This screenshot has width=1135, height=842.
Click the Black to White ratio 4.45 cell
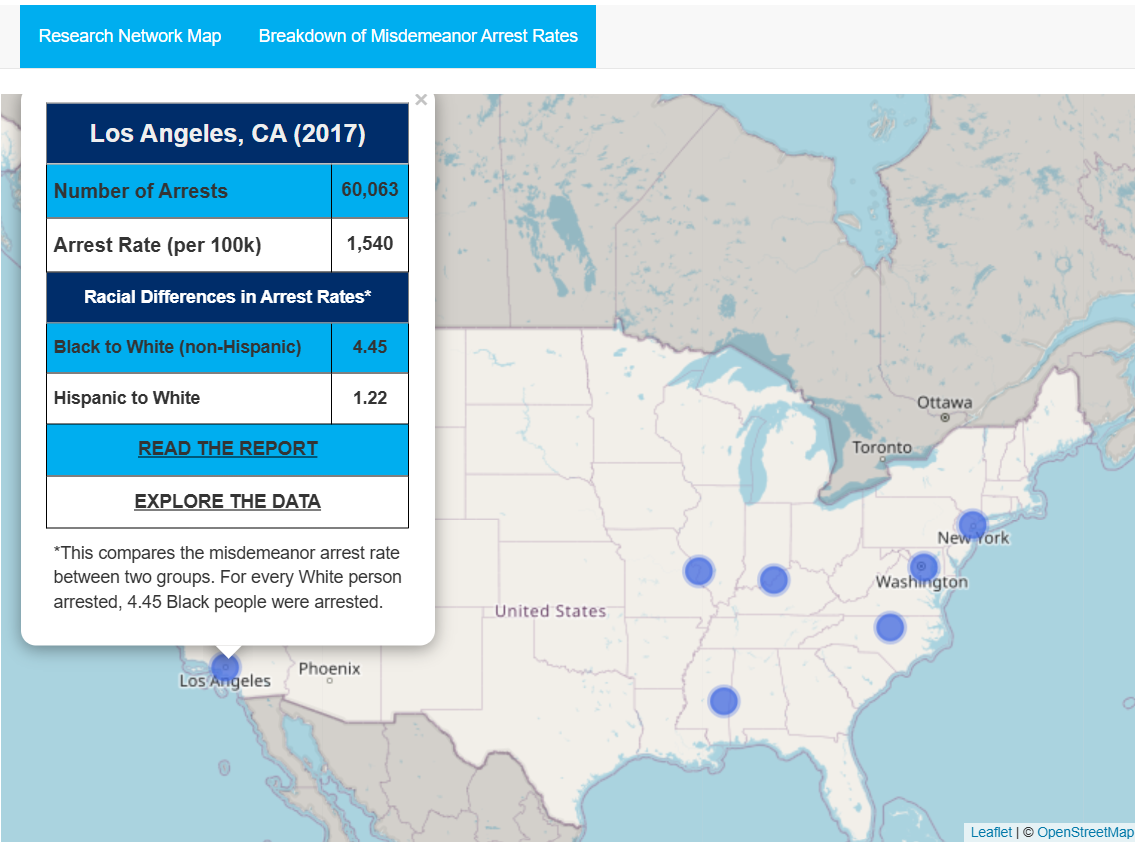point(369,347)
